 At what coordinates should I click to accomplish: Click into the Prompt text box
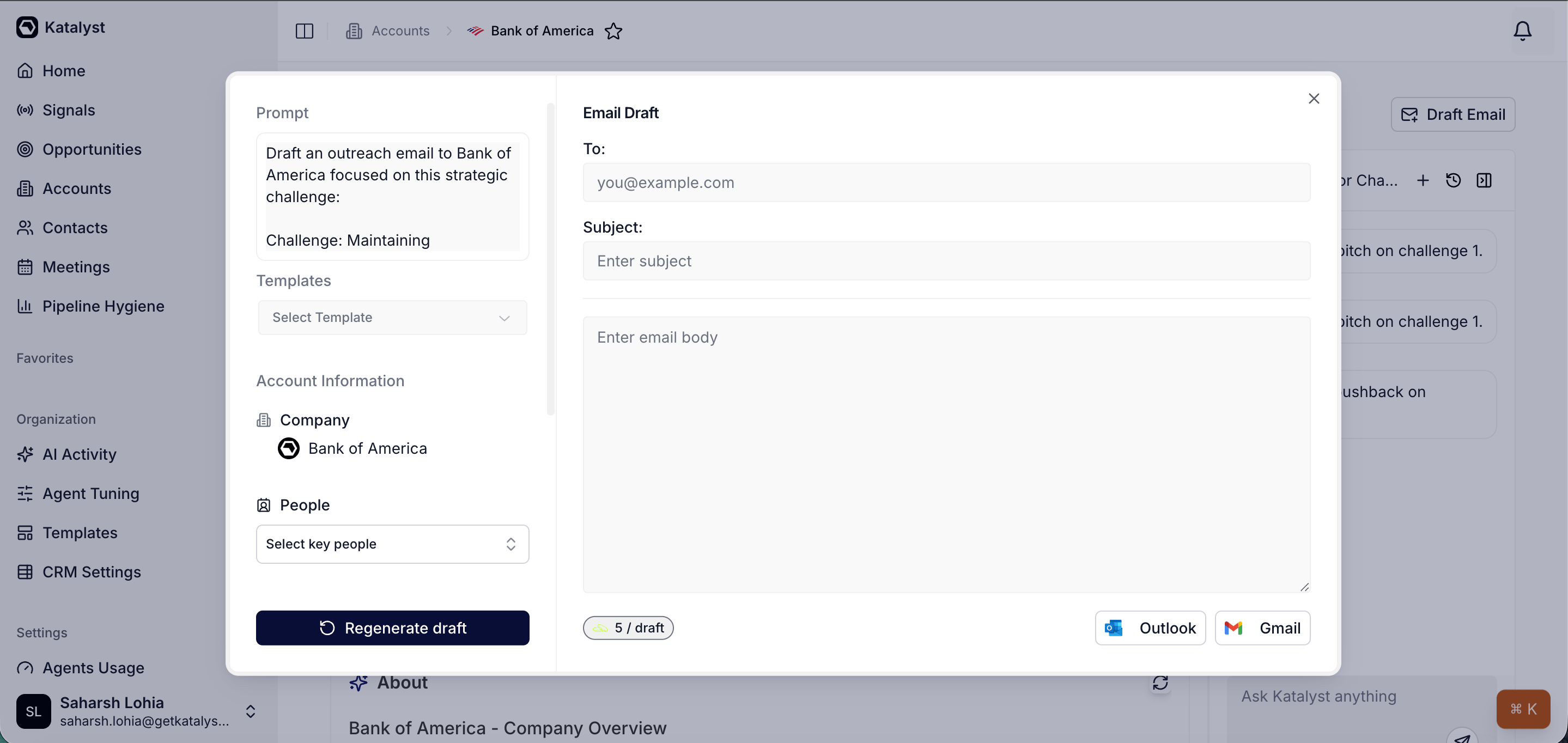click(x=393, y=197)
